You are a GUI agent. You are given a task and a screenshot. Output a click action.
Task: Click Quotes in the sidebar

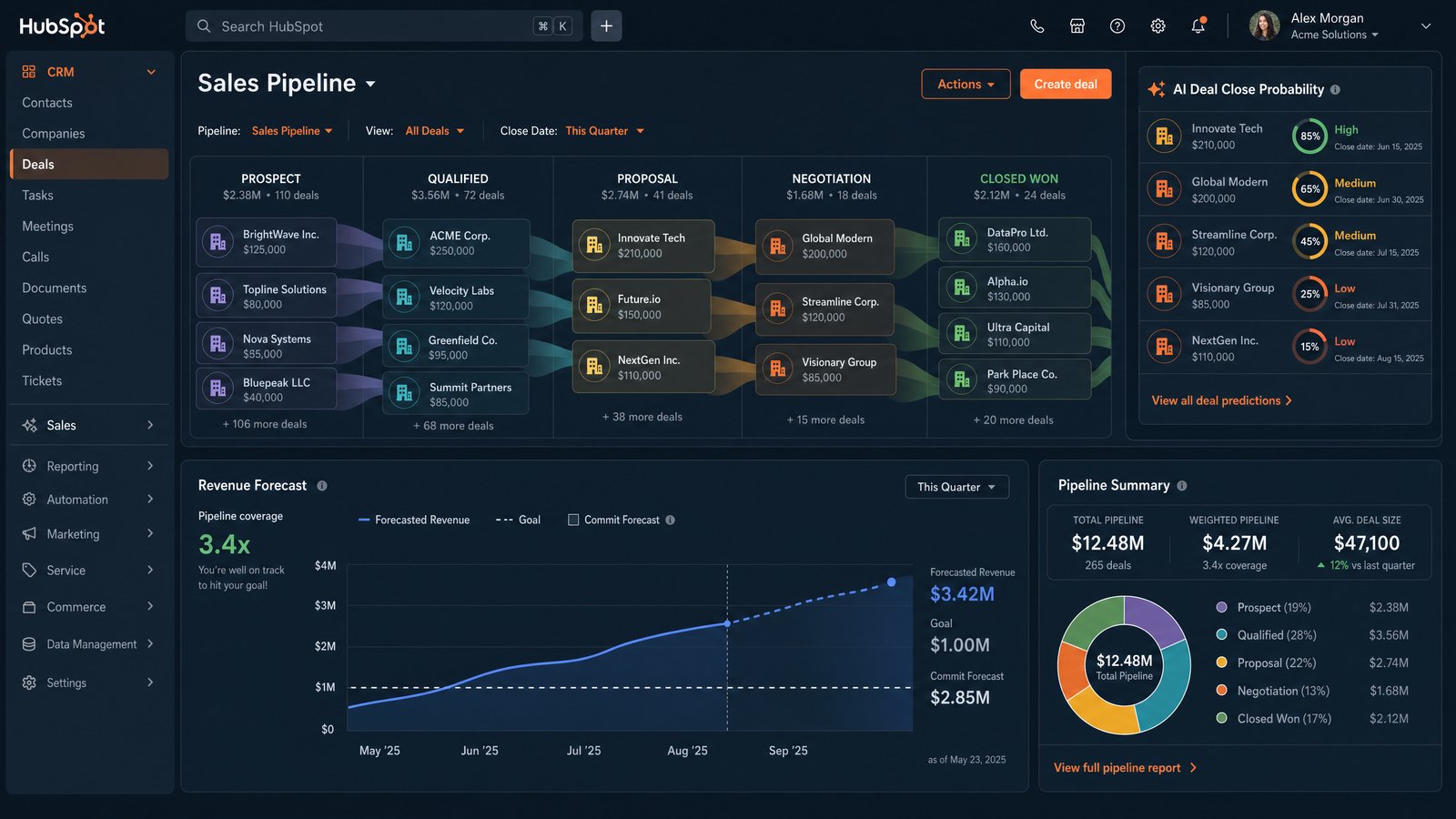[42, 319]
